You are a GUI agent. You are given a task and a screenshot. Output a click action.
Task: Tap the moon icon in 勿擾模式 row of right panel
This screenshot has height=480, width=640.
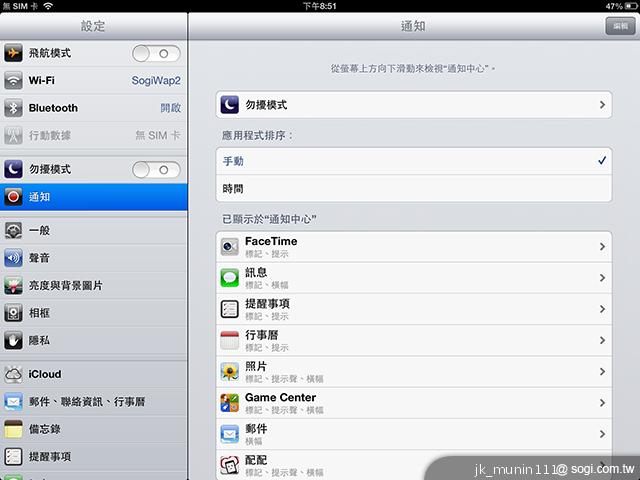230,105
